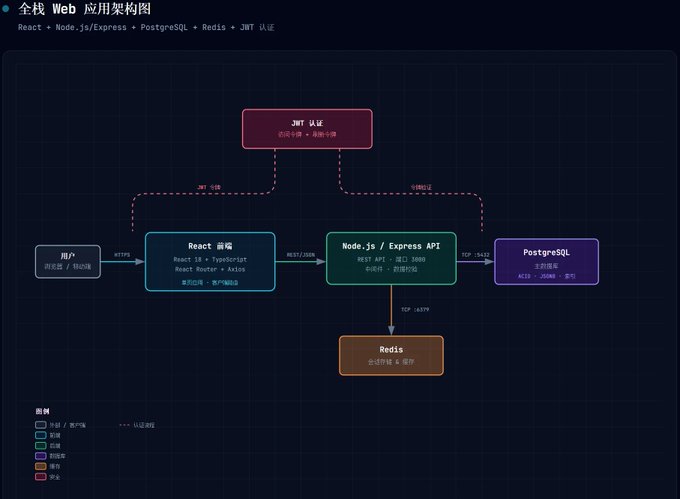The width and height of the screenshot is (680, 499).
Task: Select the JWT 认证 node
Action: click(x=307, y=129)
